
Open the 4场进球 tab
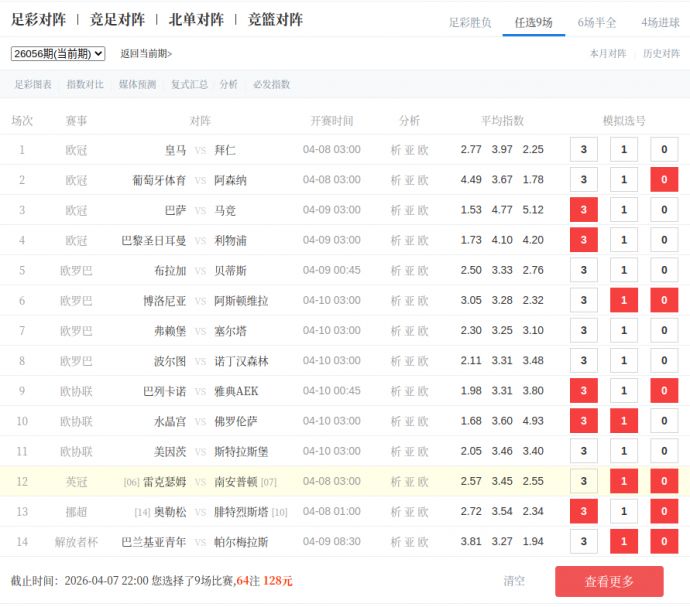click(x=660, y=22)
